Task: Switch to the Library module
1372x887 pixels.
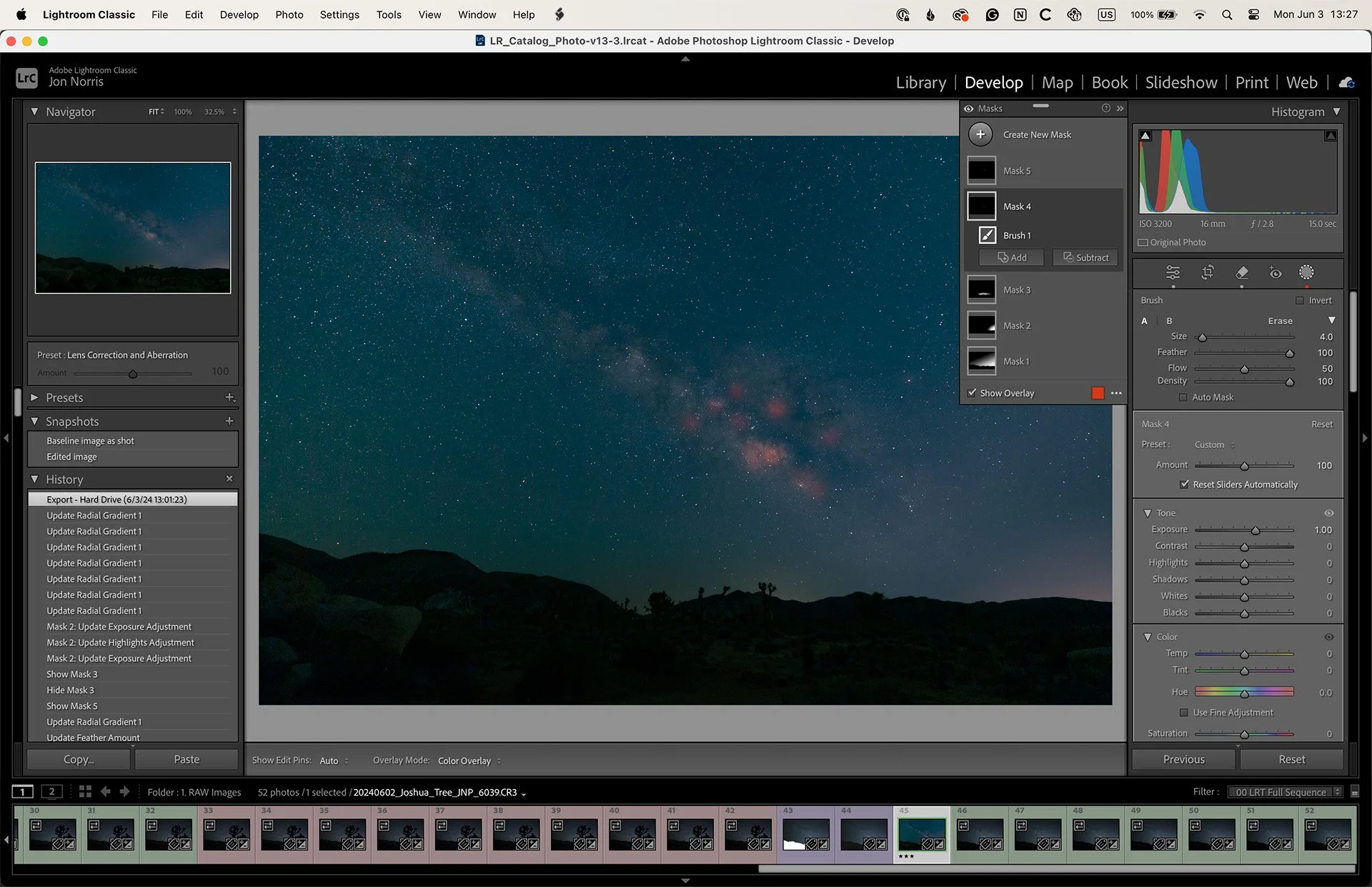Action: click(x=920, y=82)
